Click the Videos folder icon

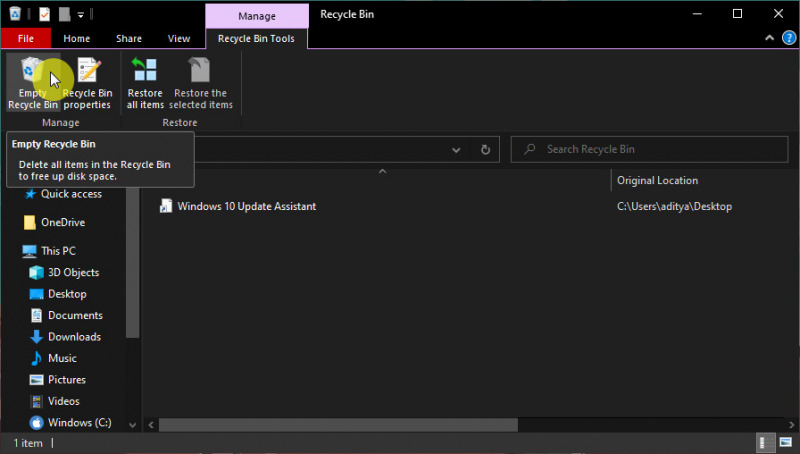(x=36, y=401)
